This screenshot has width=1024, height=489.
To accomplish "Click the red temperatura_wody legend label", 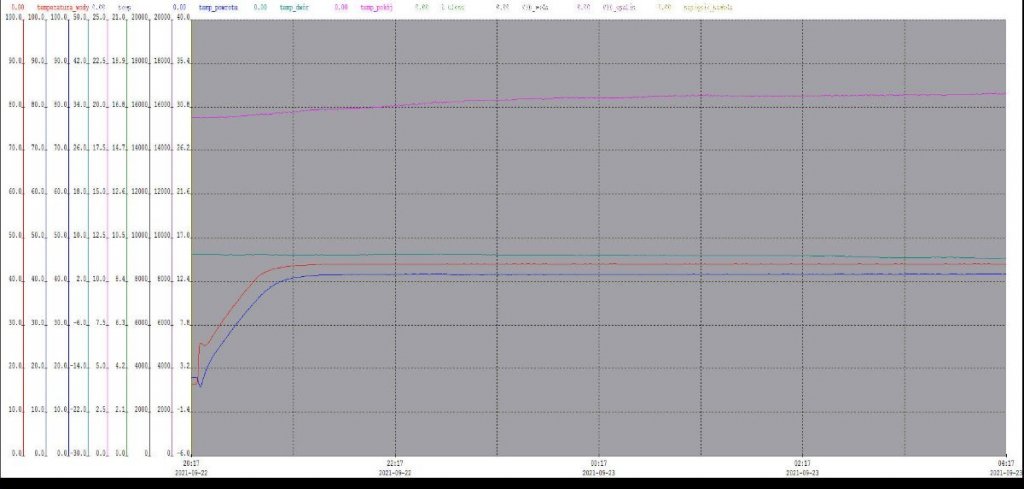I will coord(63,7).
